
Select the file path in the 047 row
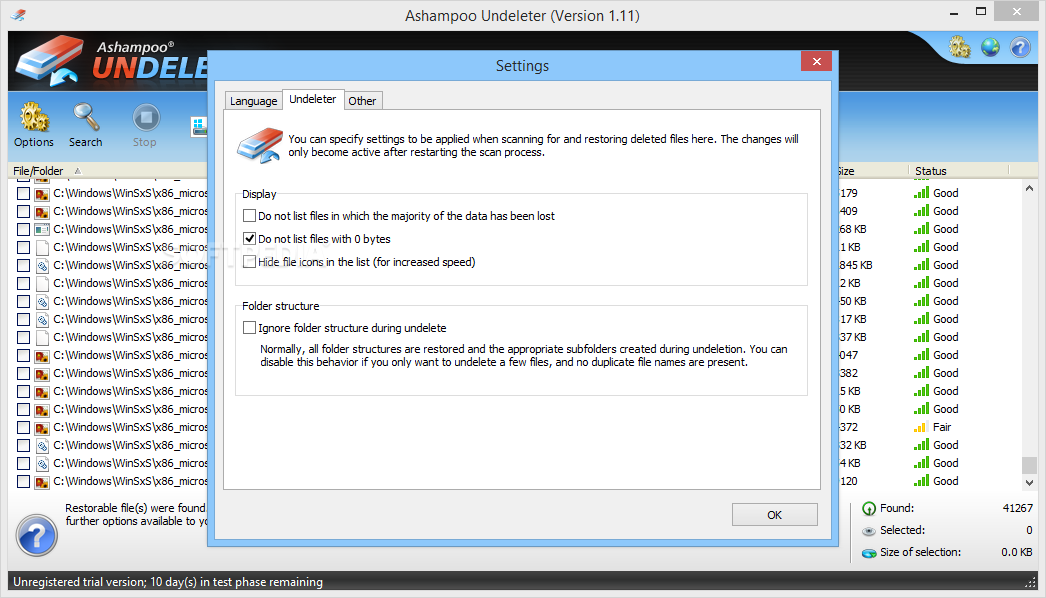130,355
